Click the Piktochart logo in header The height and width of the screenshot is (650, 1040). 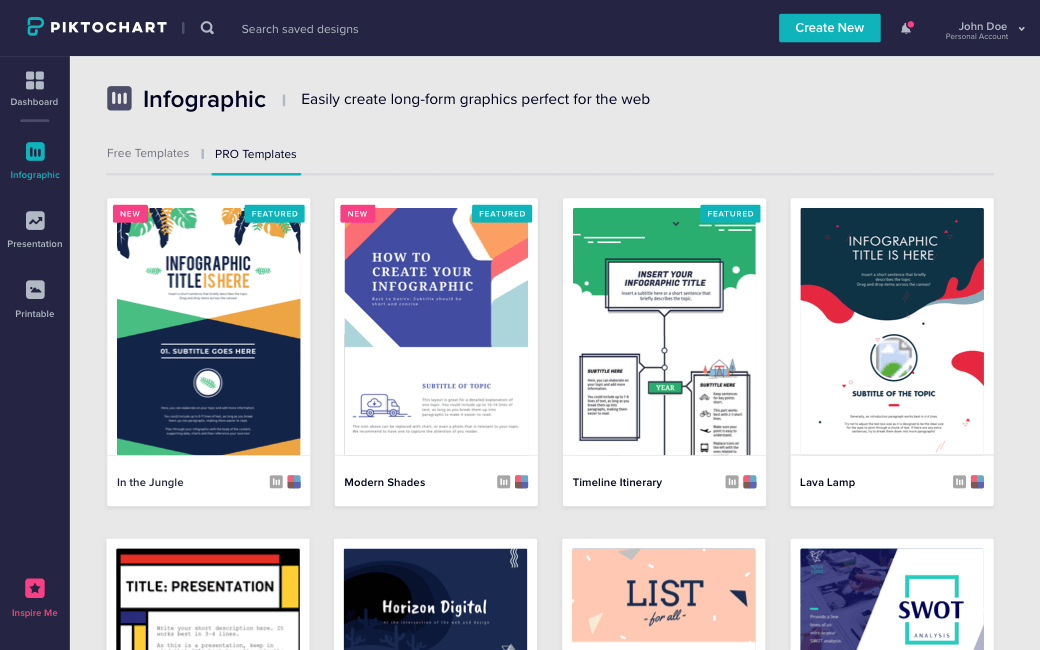97,28
